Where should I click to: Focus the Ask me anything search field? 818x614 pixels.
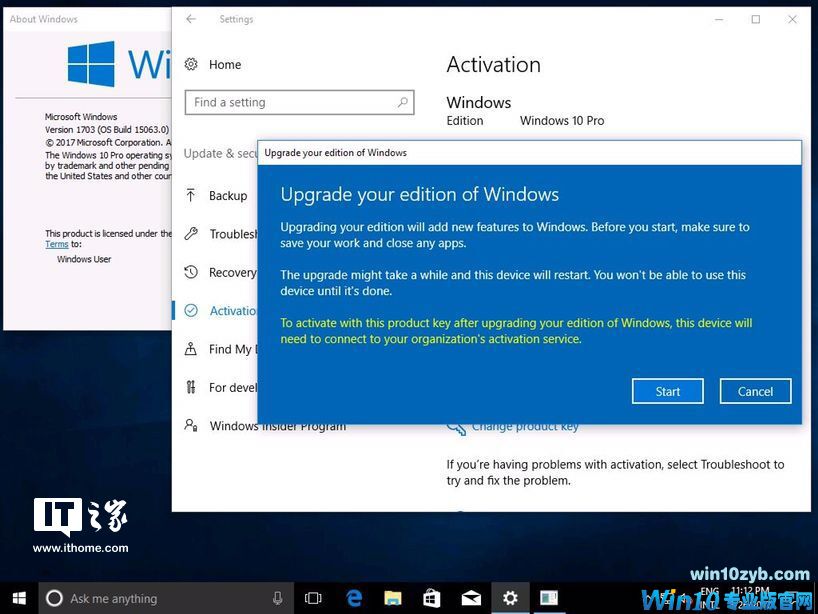click(166, 598)
